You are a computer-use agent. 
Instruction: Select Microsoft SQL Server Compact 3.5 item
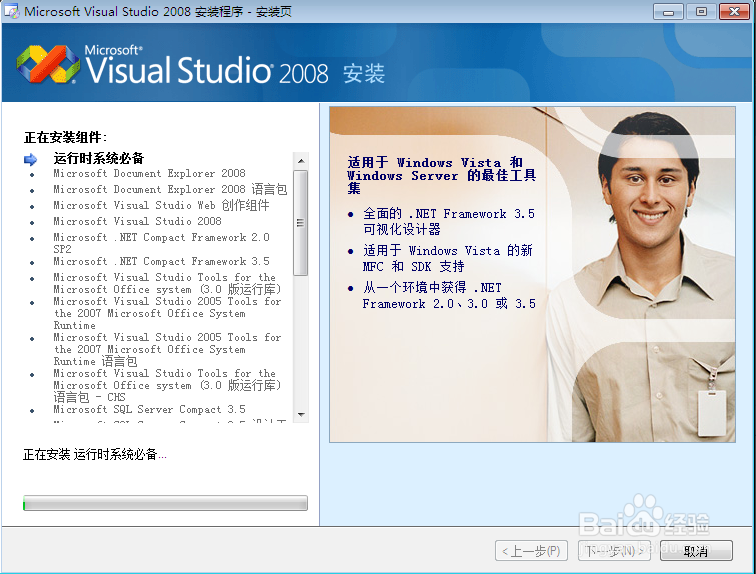coord(149,409)
